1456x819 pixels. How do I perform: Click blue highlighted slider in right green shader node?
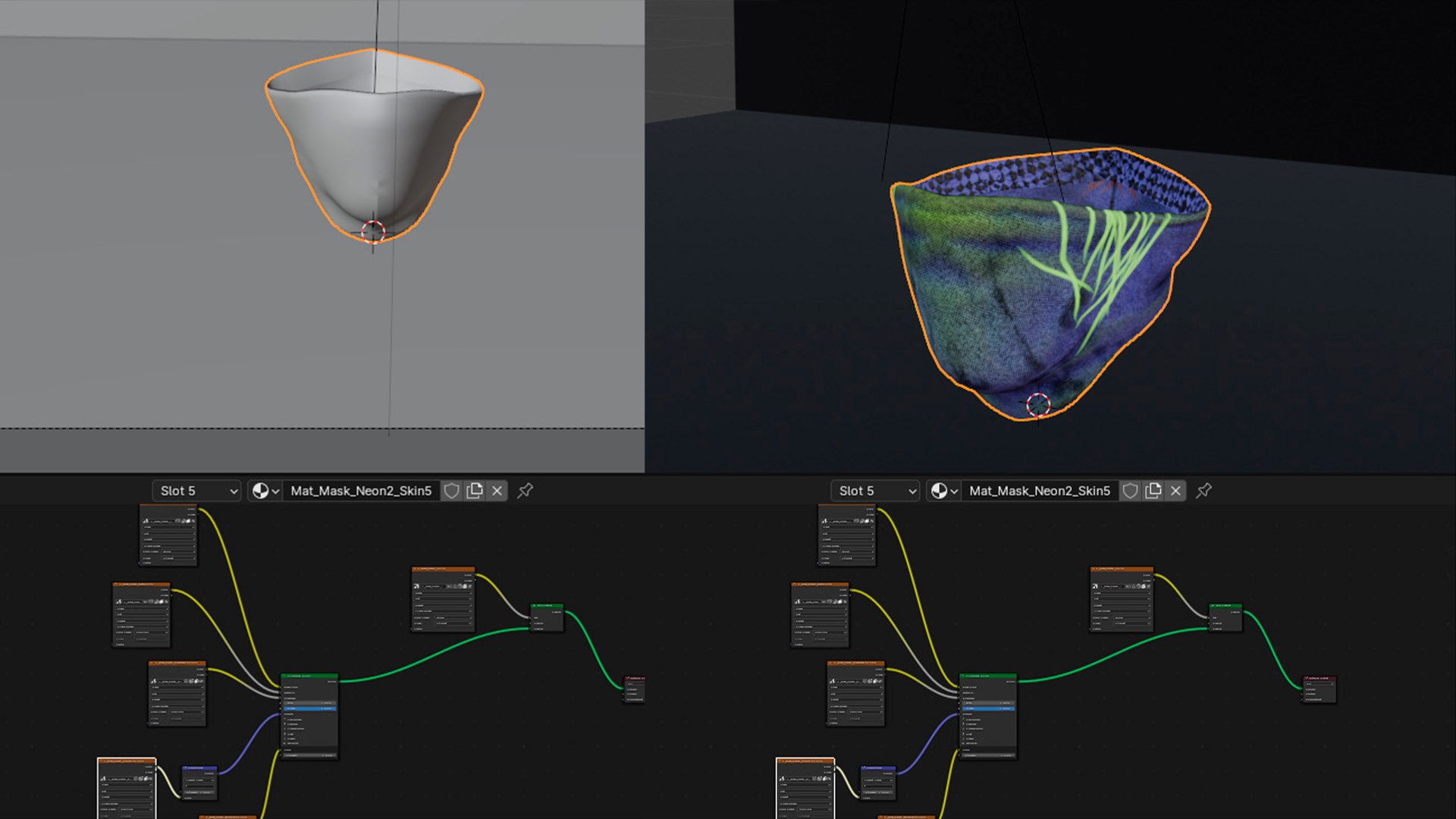(x=988, y=708)
